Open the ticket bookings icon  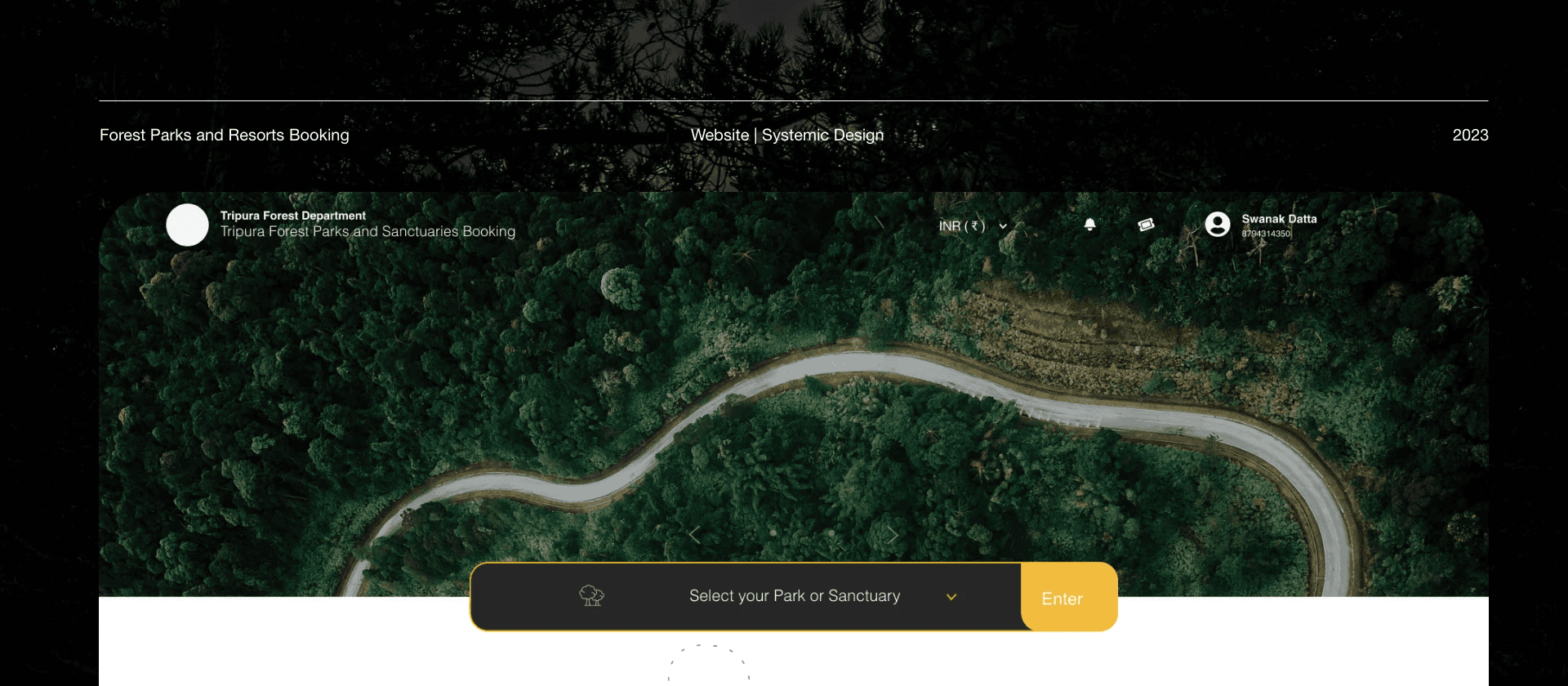1146,225
